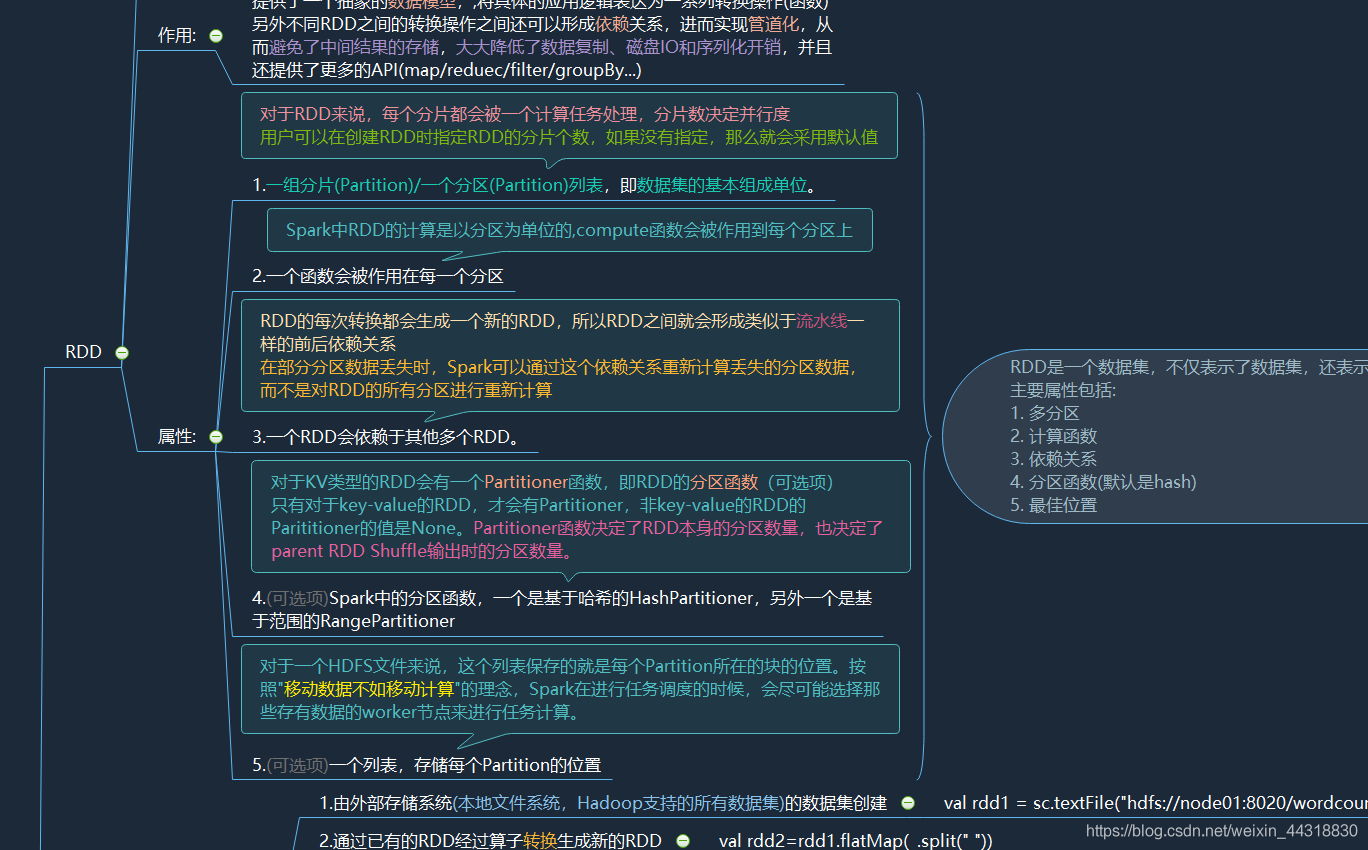The width and height of the screenshot is (1368, 850).
Task: Select the 作用: topic label
Action: pos(177,36)
